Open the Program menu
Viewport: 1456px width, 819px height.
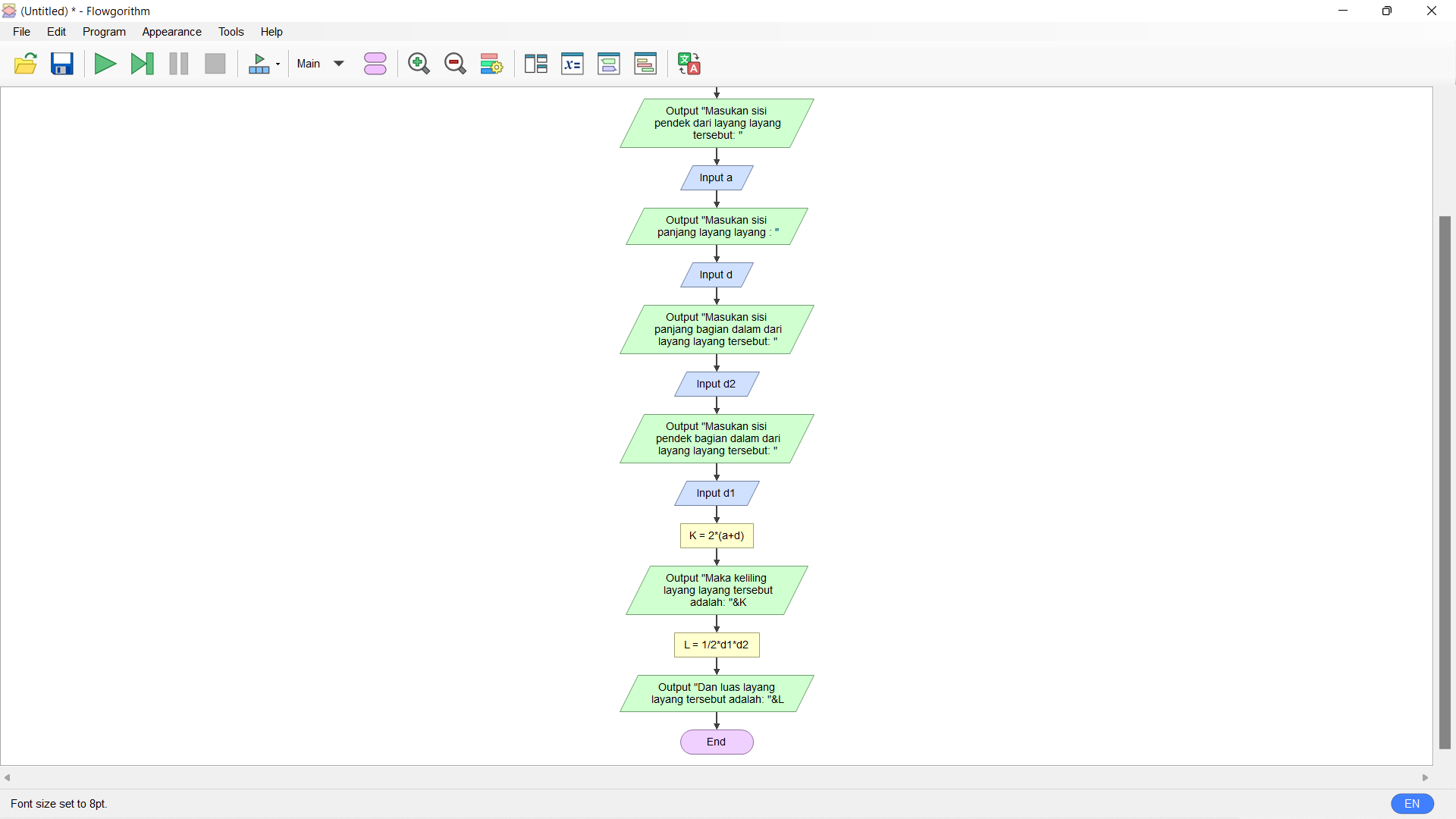click(x=104, y=32)
